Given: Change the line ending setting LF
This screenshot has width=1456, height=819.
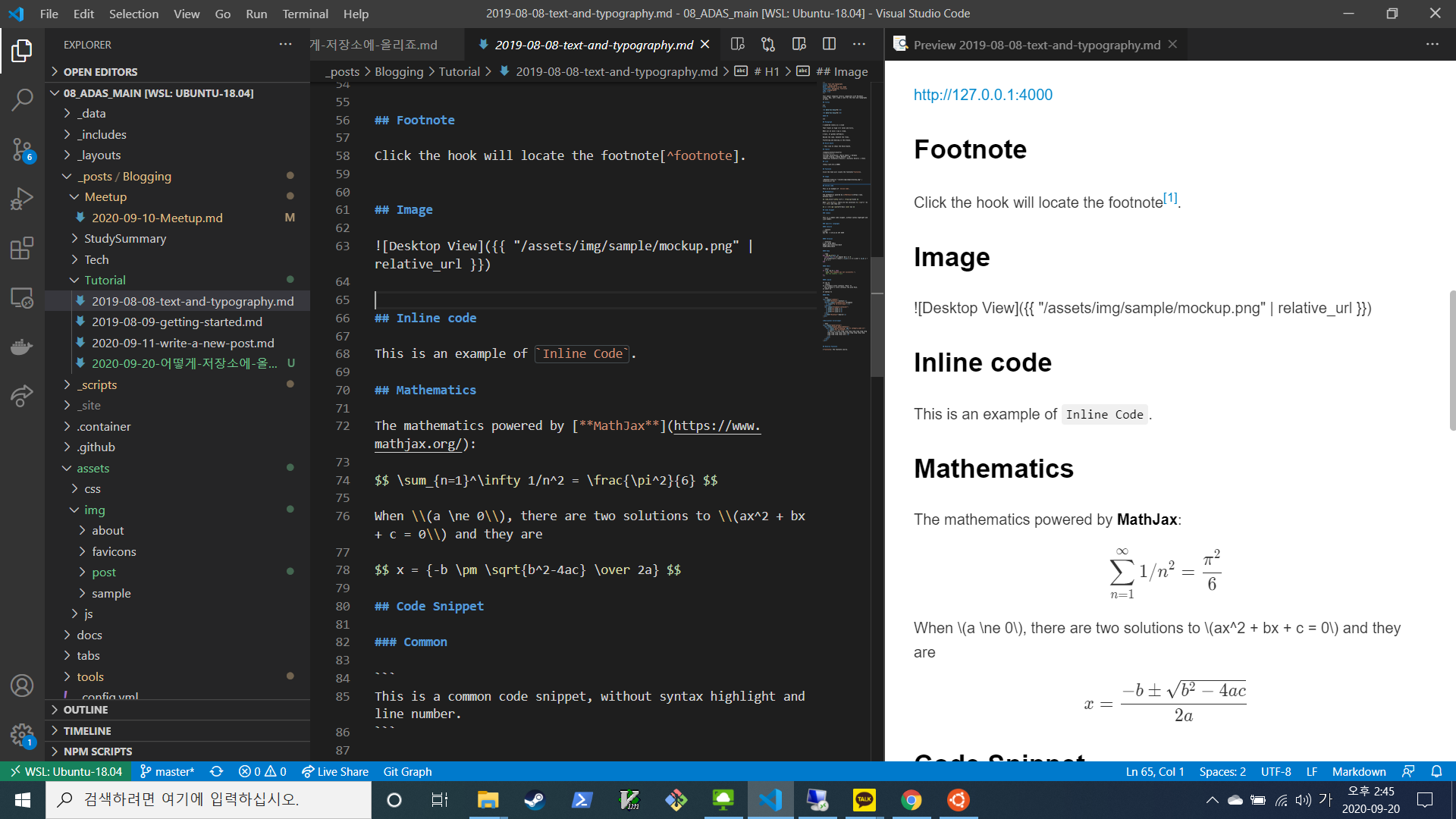Looking at the screenshot, I should tap(1312, 771).
